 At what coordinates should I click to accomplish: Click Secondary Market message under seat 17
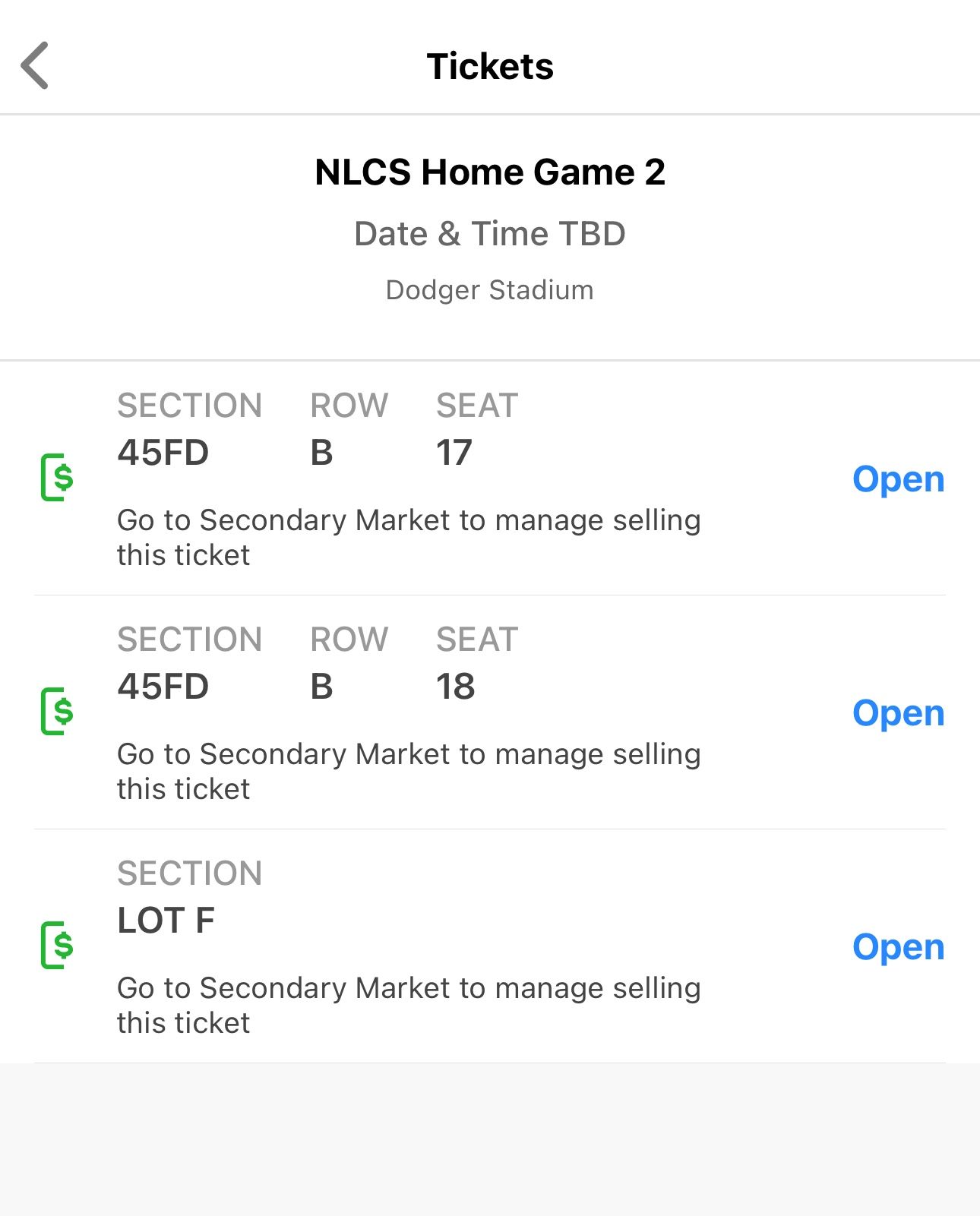point(409,537)
